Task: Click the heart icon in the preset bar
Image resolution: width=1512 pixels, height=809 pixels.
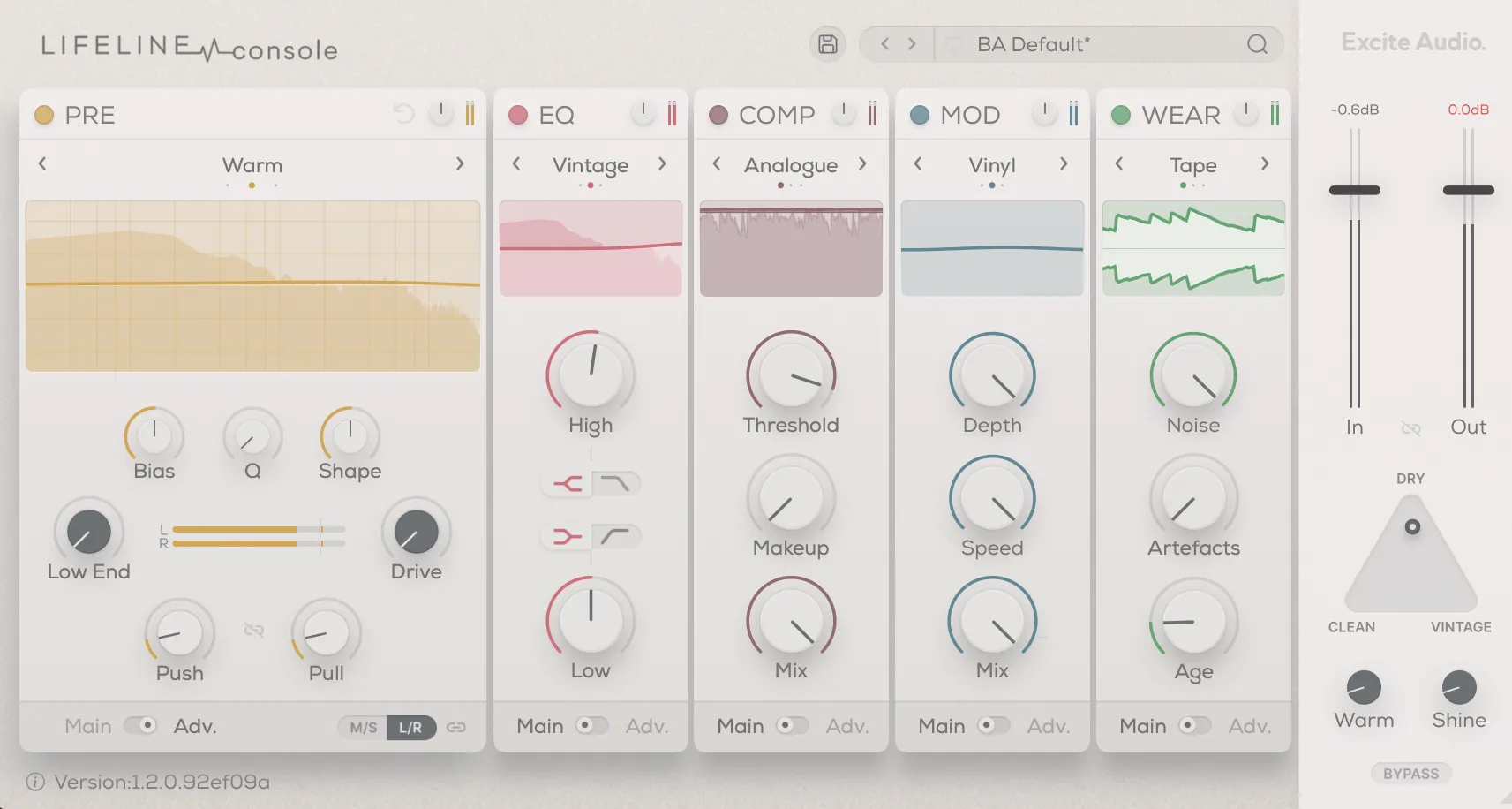Action: [953, 43]
